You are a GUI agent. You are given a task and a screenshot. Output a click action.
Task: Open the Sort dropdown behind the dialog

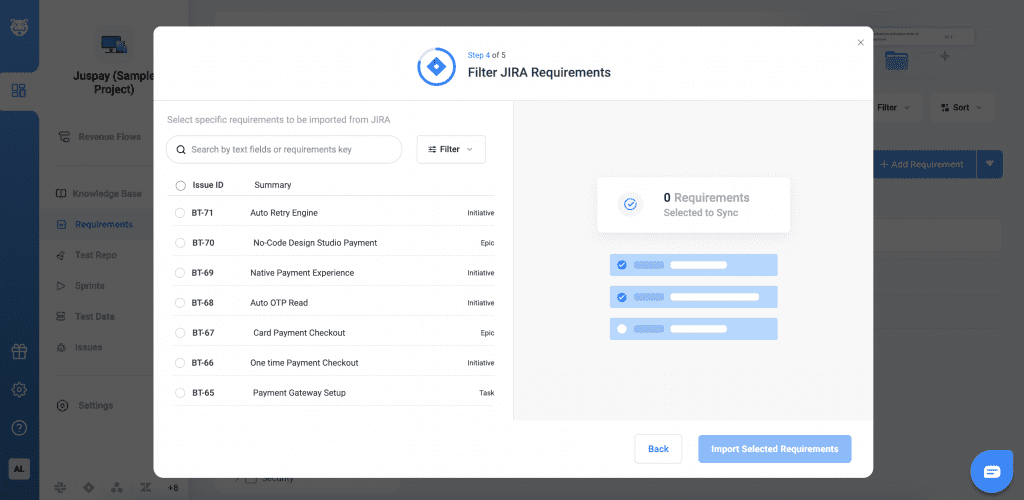pyautogui.click(x=960, y=107)
